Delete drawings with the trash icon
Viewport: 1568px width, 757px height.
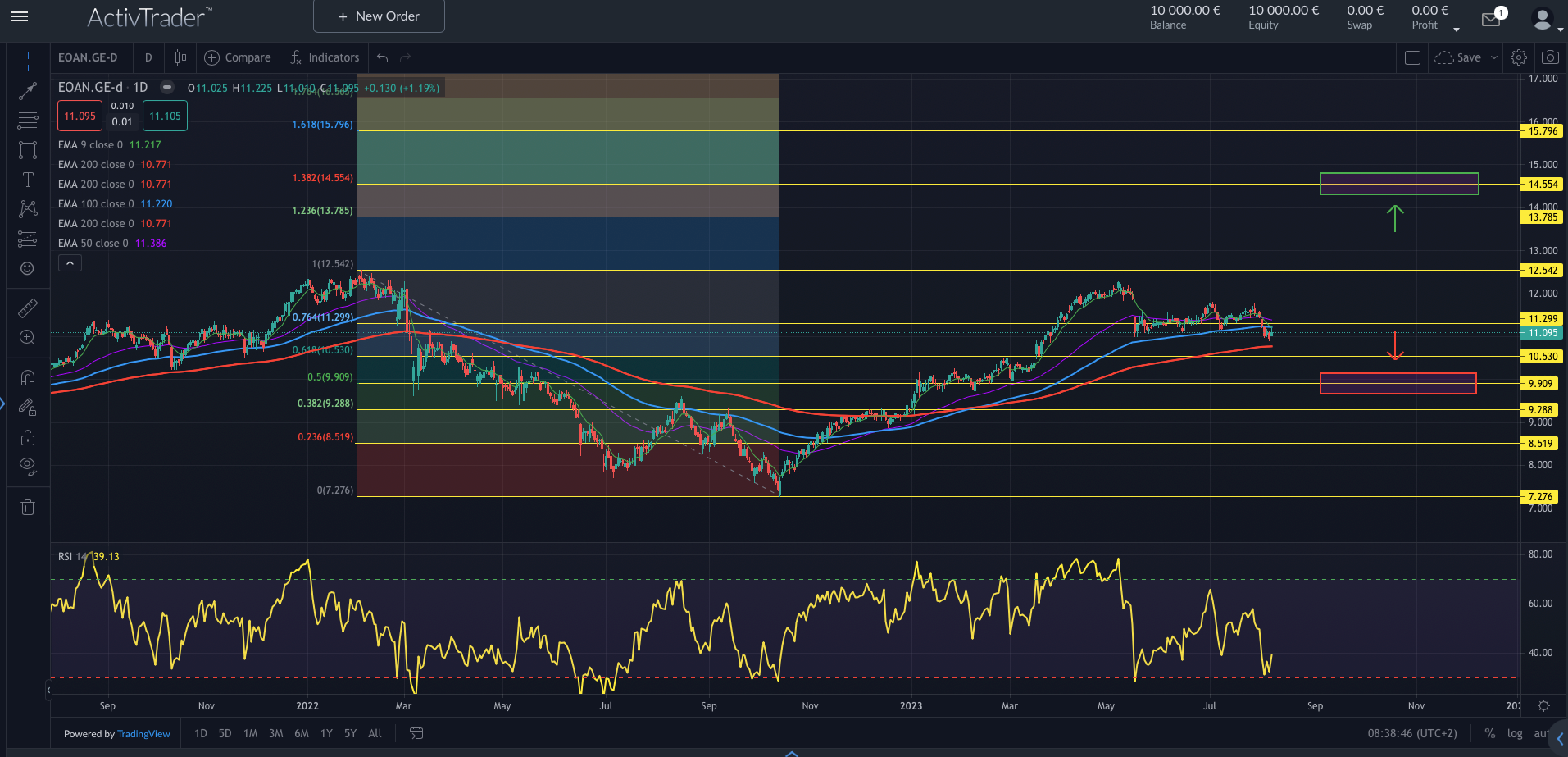(x=28, y=507)
